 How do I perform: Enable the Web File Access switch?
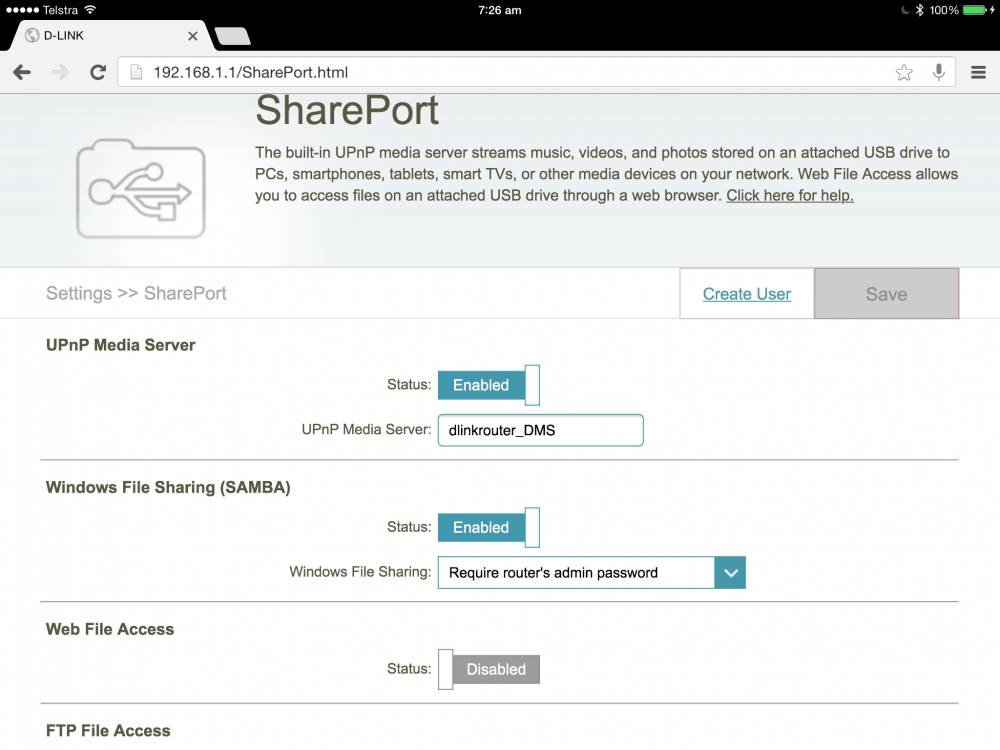click(x=489, y=670)
